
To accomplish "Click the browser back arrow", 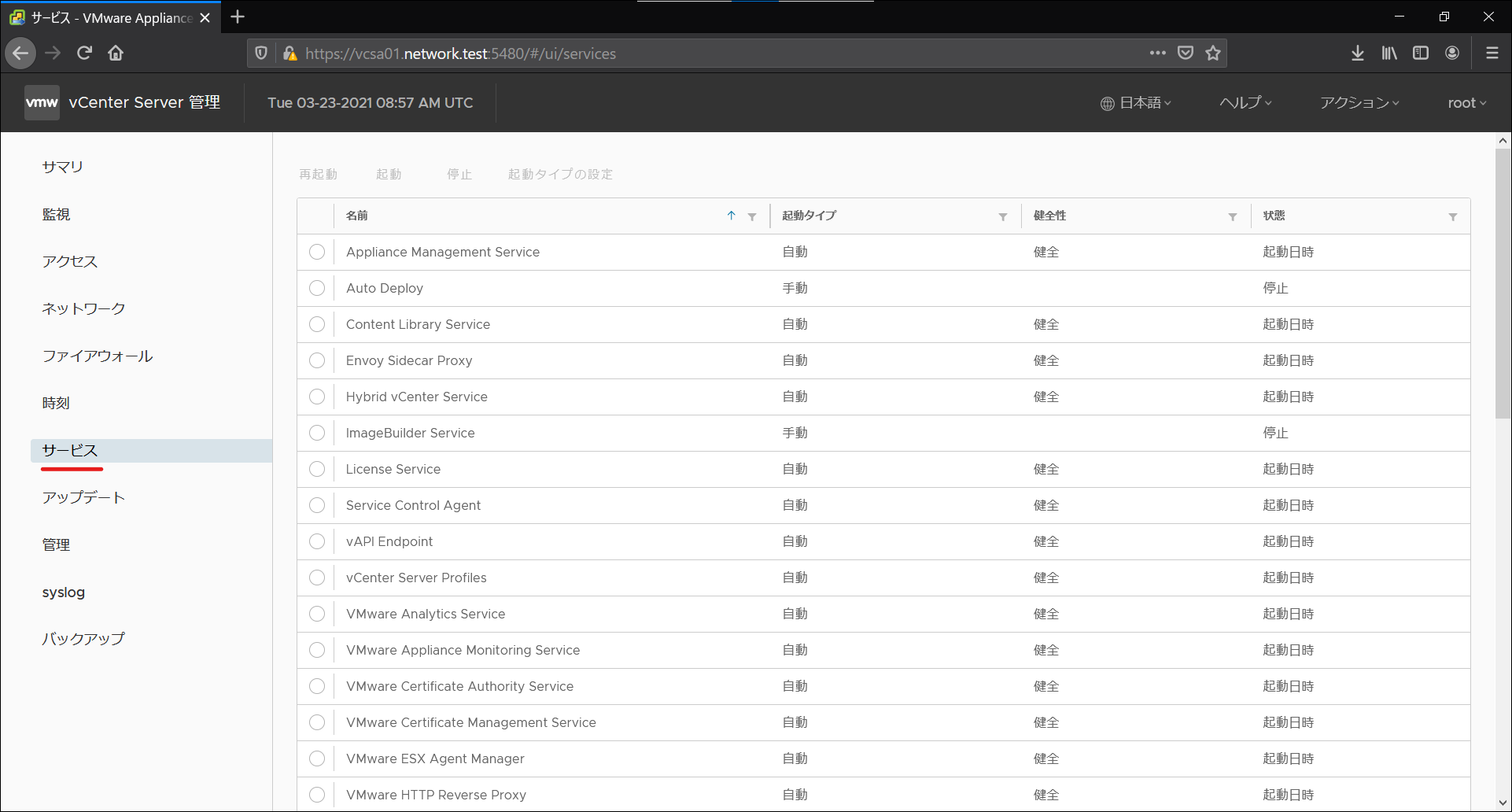I will click(21, 54).
